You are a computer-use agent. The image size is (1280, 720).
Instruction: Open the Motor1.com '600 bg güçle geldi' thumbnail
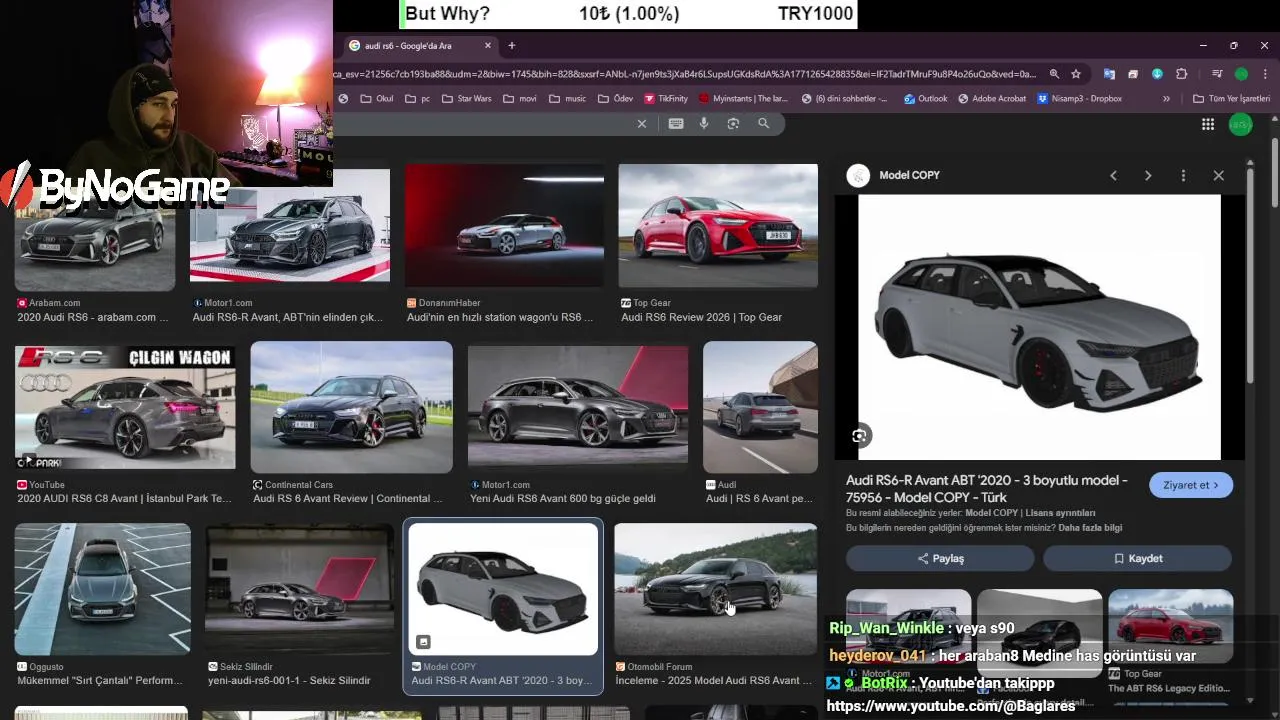click(578, 405)
